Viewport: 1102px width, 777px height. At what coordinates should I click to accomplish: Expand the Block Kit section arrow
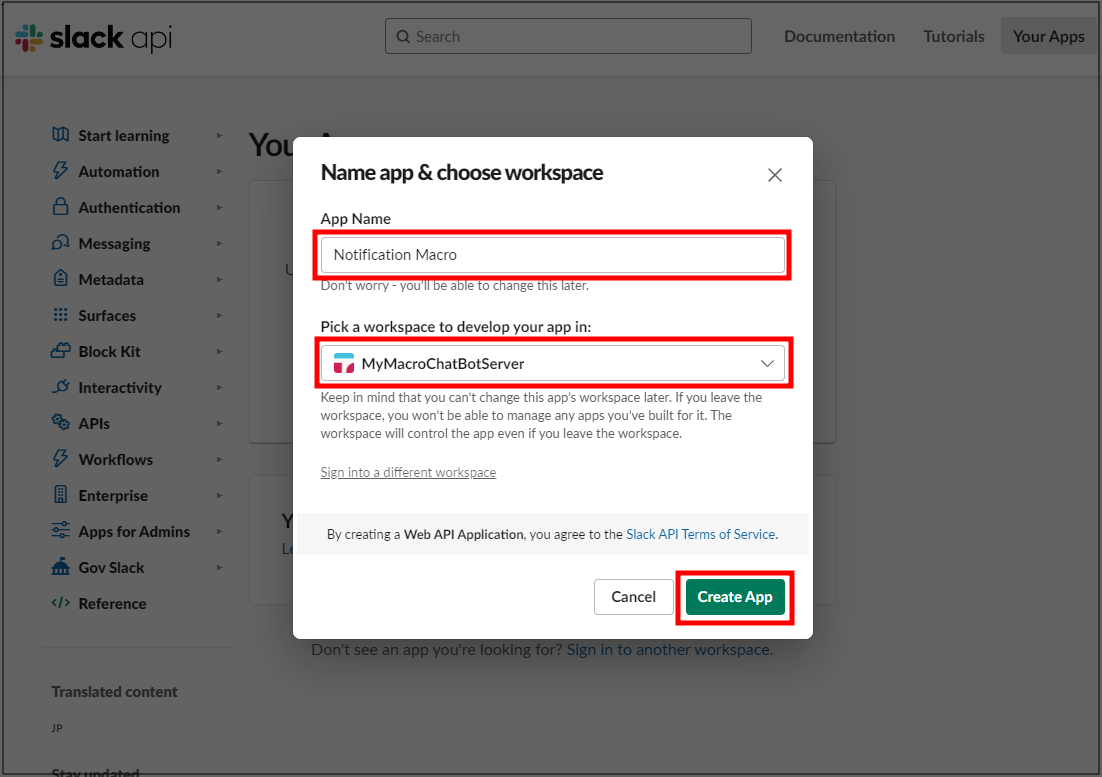coord(219,351)
